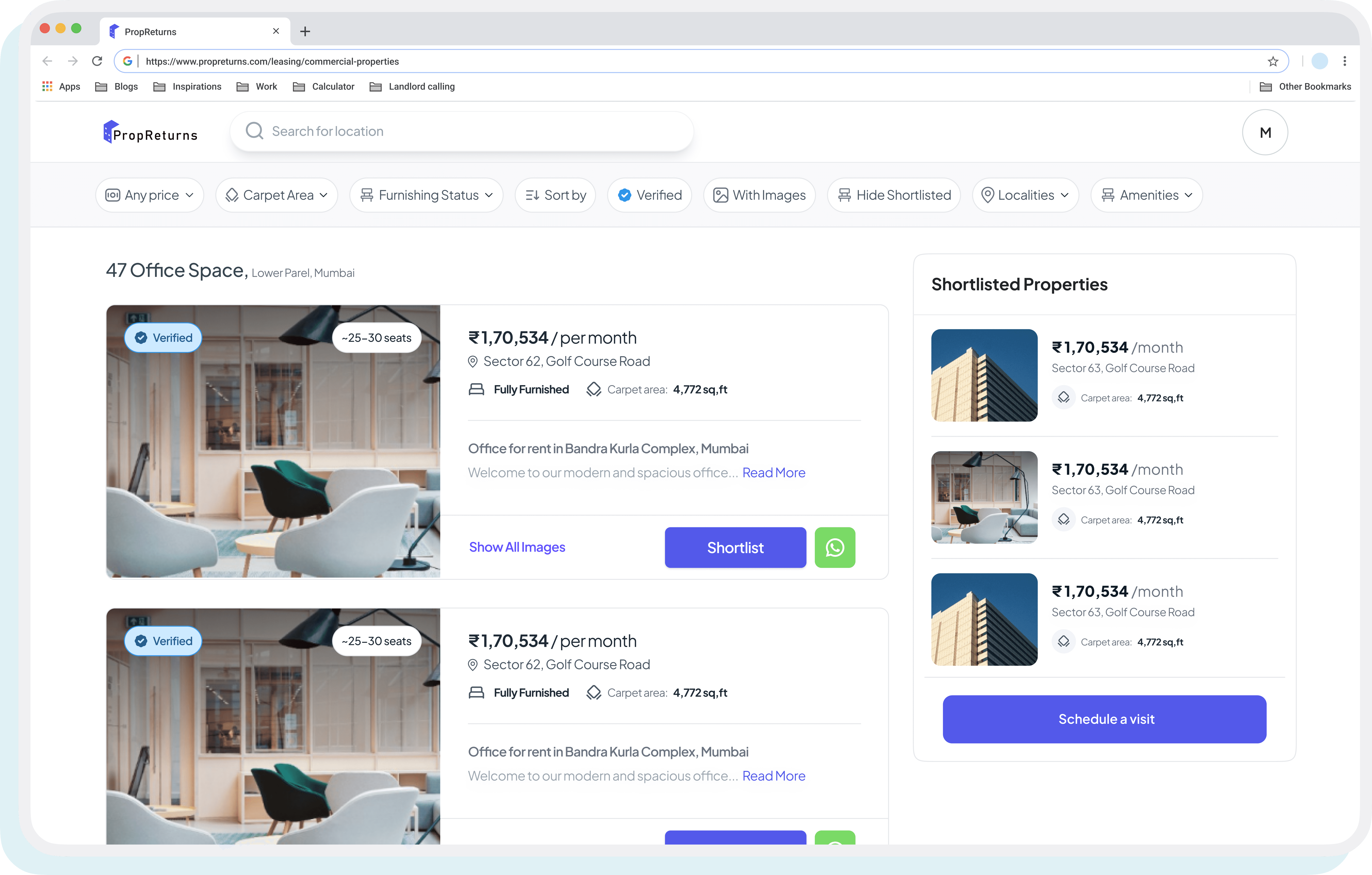Viewport: 1372px width, 875px height.
Task: Reload the page with the refresh icon
Action: click(97, 61)
